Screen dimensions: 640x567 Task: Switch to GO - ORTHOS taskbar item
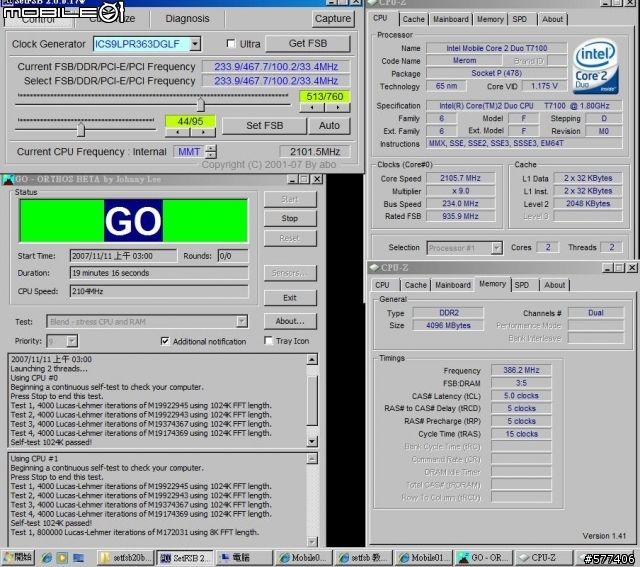(x=484, y=558)
